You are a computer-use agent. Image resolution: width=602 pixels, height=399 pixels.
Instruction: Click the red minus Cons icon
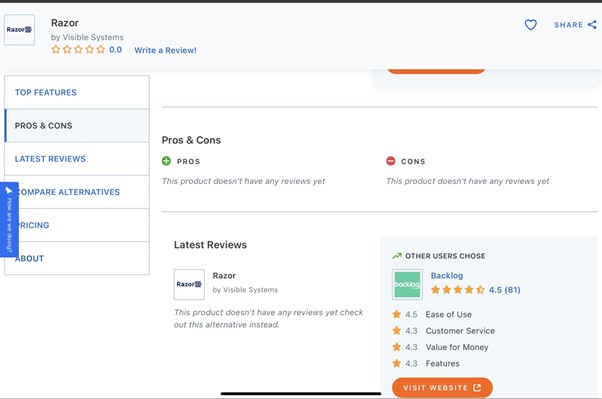tap(390, 161)
